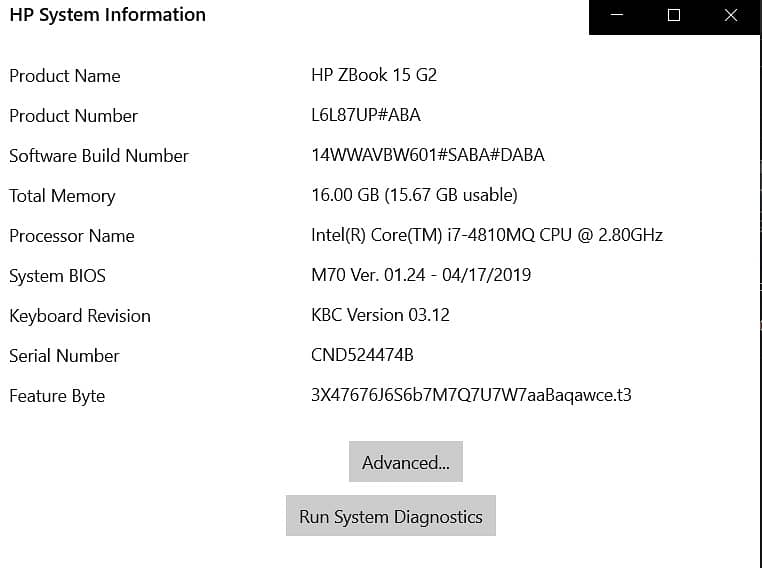Click the Feature Byte label

57,396
